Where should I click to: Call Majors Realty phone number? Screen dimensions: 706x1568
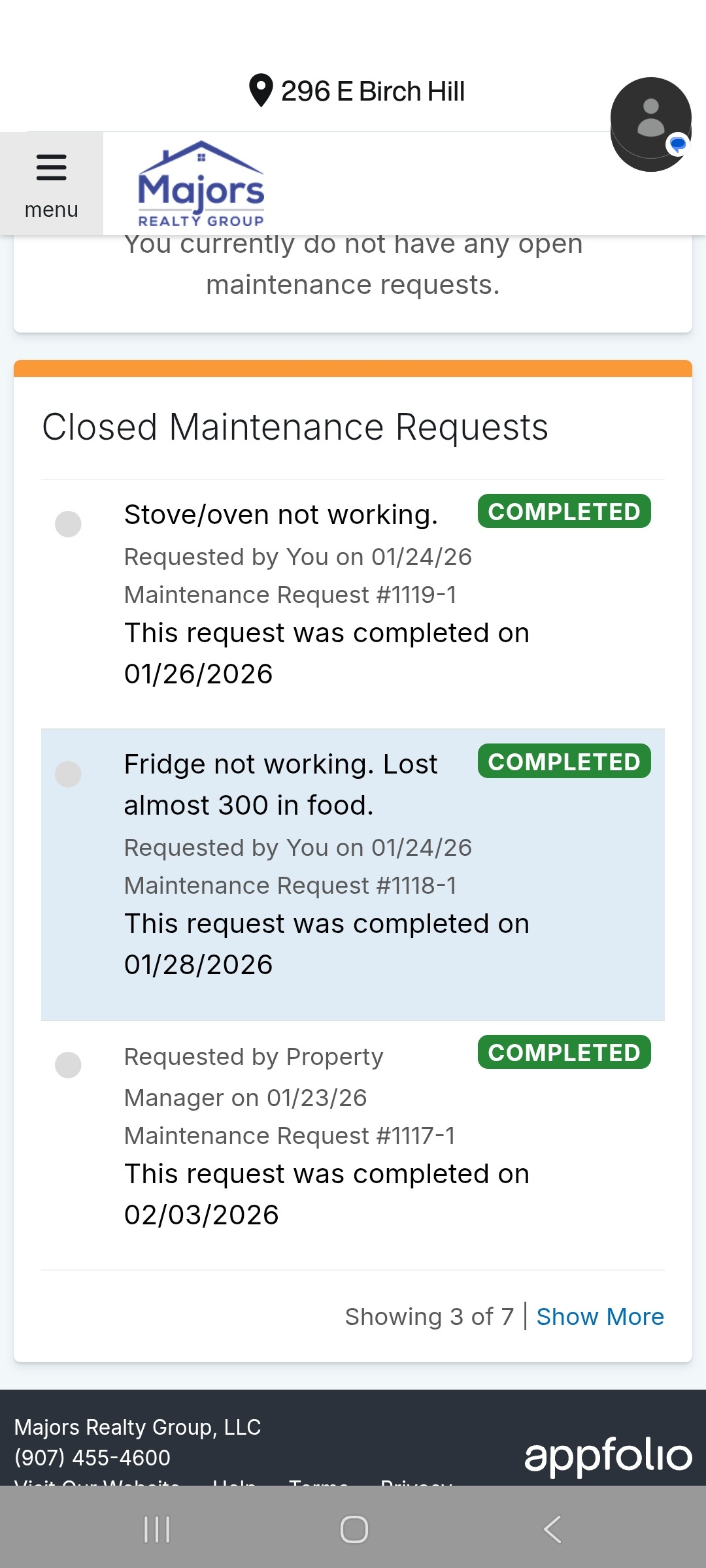click(x=92, y=1457)
